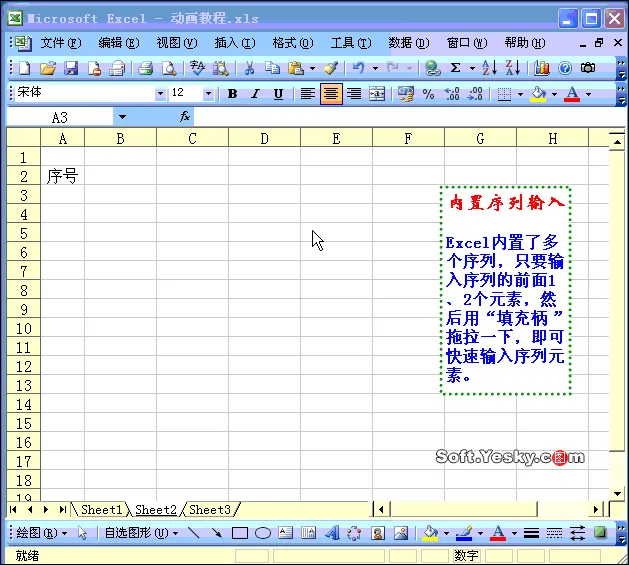This screenshot has height=565, width=629.
Task: Toggle Bold formatting
Action: pyautogui.click(x=232, y=94)
